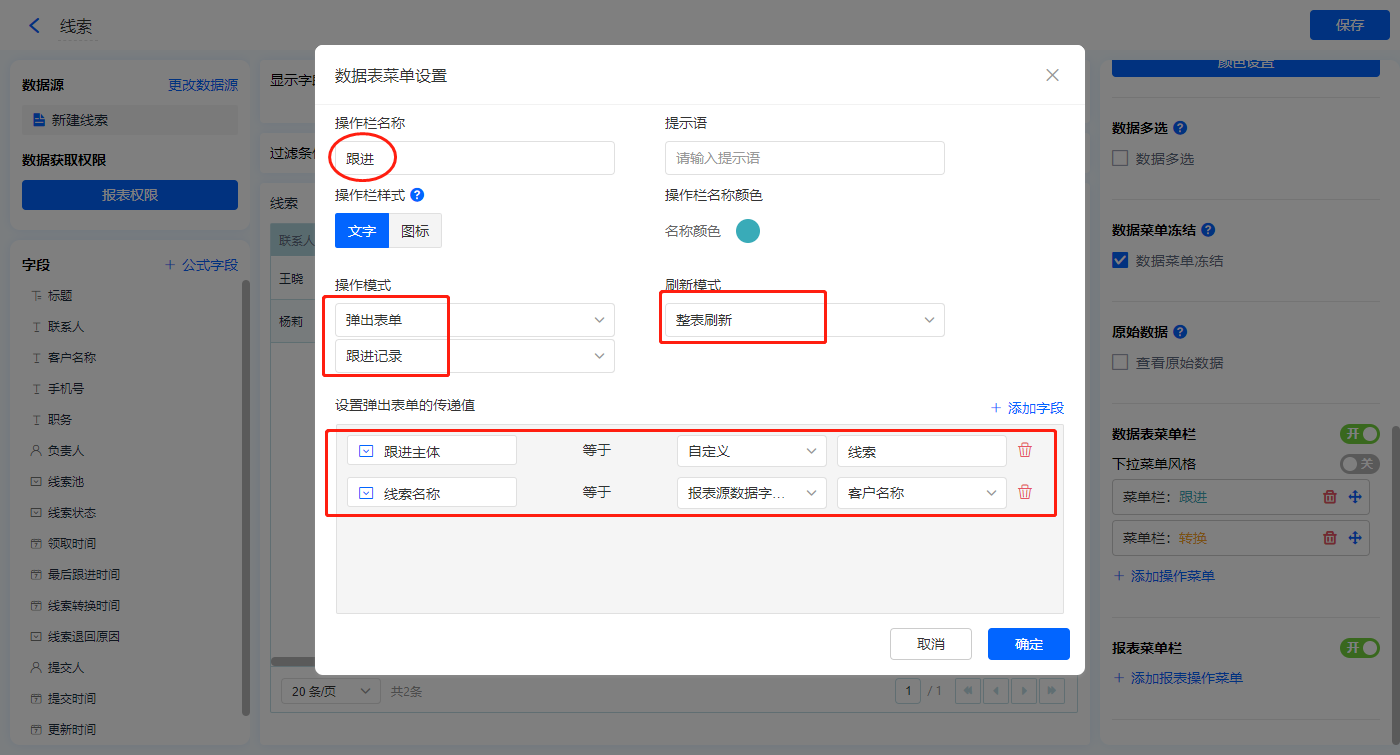This screenshot has height=755, width=1400.
Task: Delete the 线索名称 transfer value row
Action: pos(1025,492)
